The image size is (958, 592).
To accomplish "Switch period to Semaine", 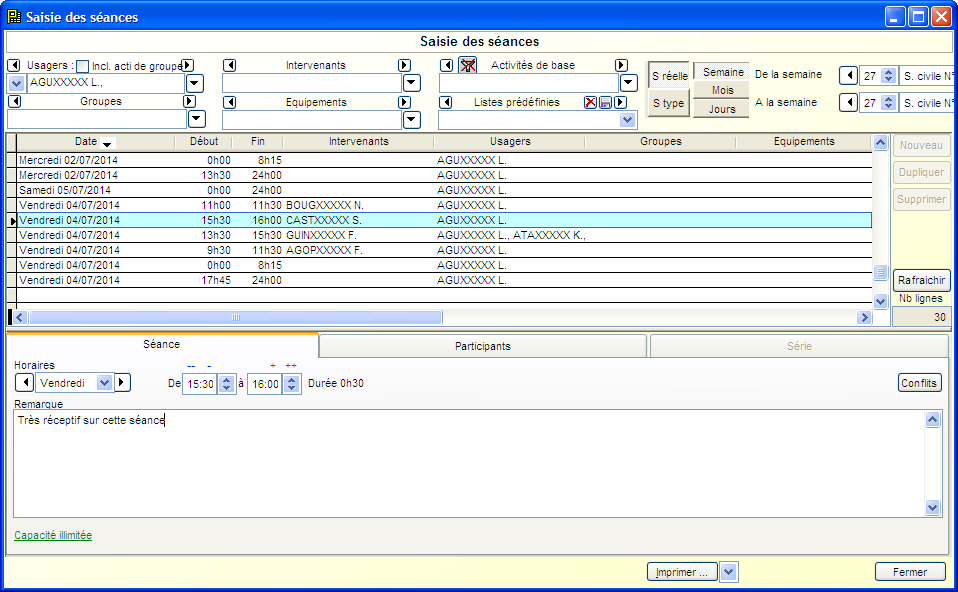I will click(722, 71).
